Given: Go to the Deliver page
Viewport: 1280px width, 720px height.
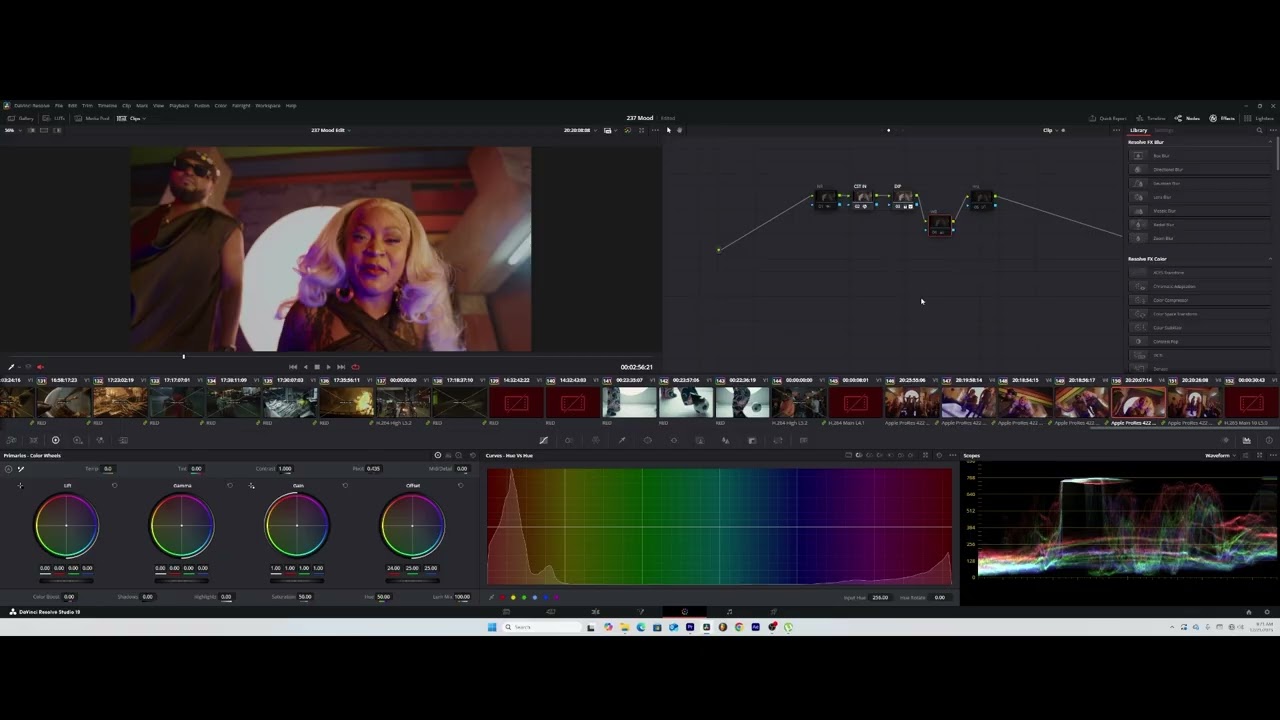Looking at the screenshot, I should [x=773, y=612].
